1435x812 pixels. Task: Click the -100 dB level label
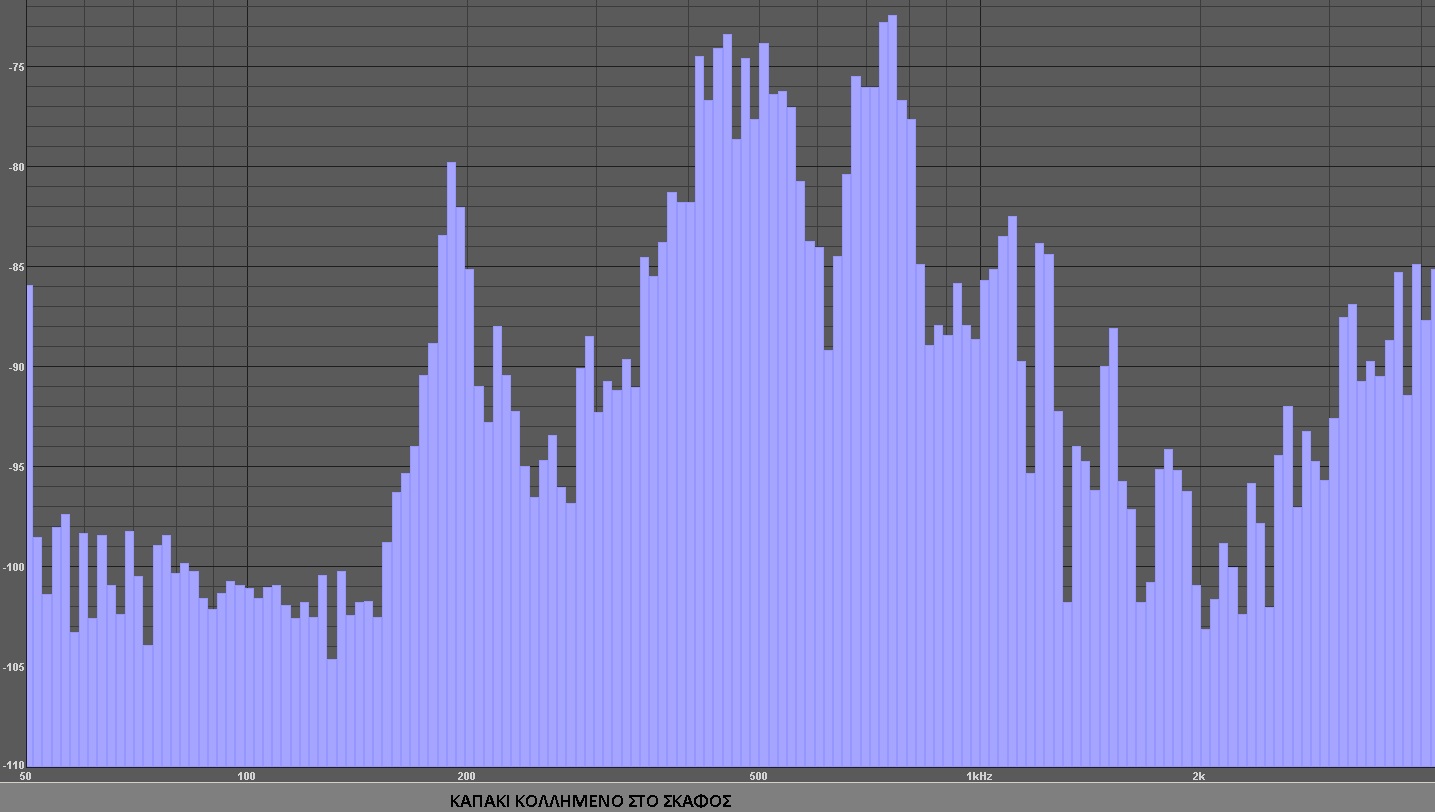click(x=14, y=567)
